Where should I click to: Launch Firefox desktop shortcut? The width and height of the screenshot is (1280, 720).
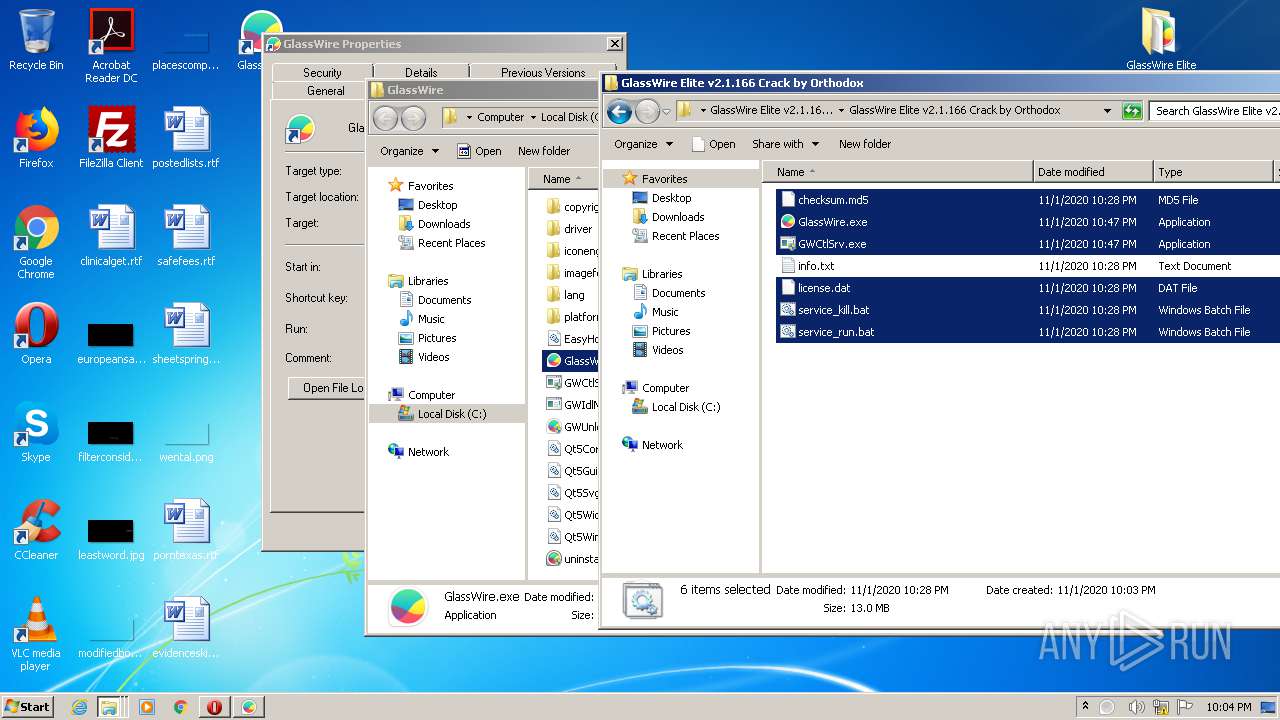[36, 137]
